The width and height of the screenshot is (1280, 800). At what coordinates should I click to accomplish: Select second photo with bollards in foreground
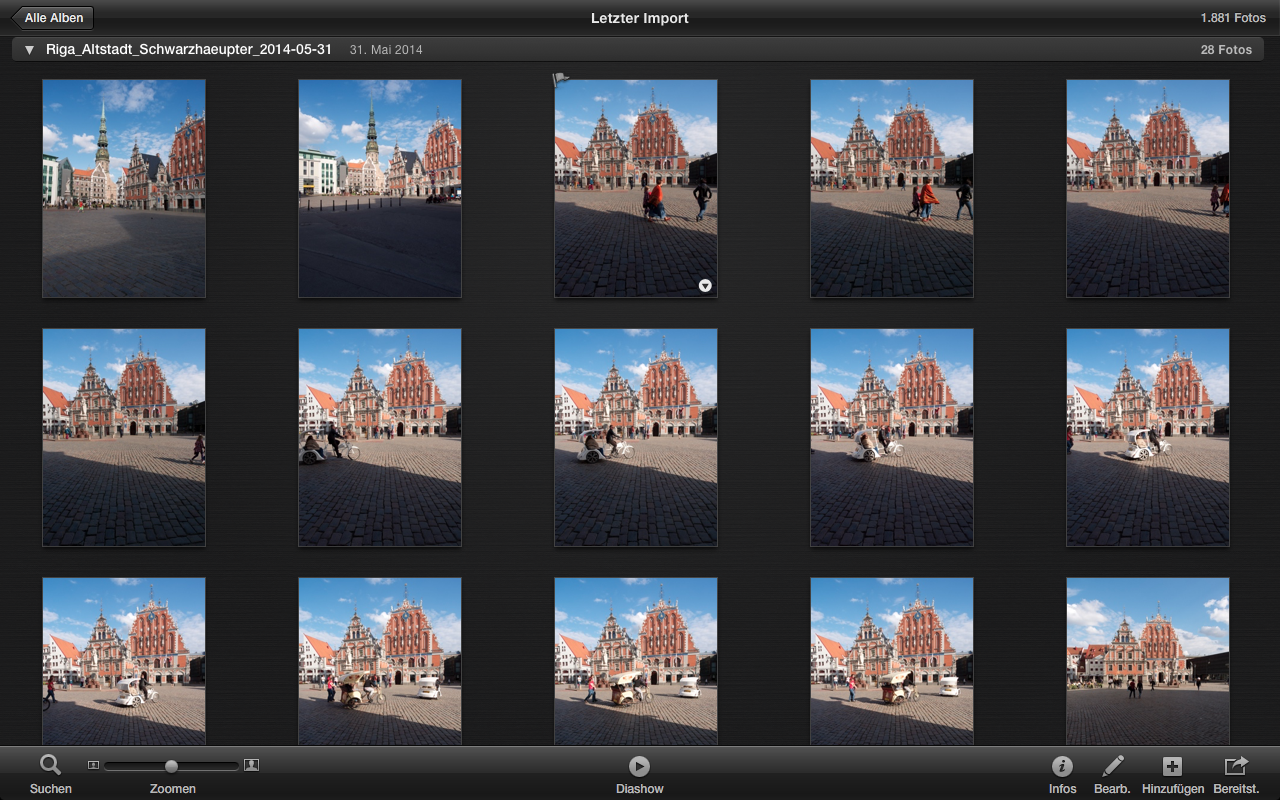(380, 189)
